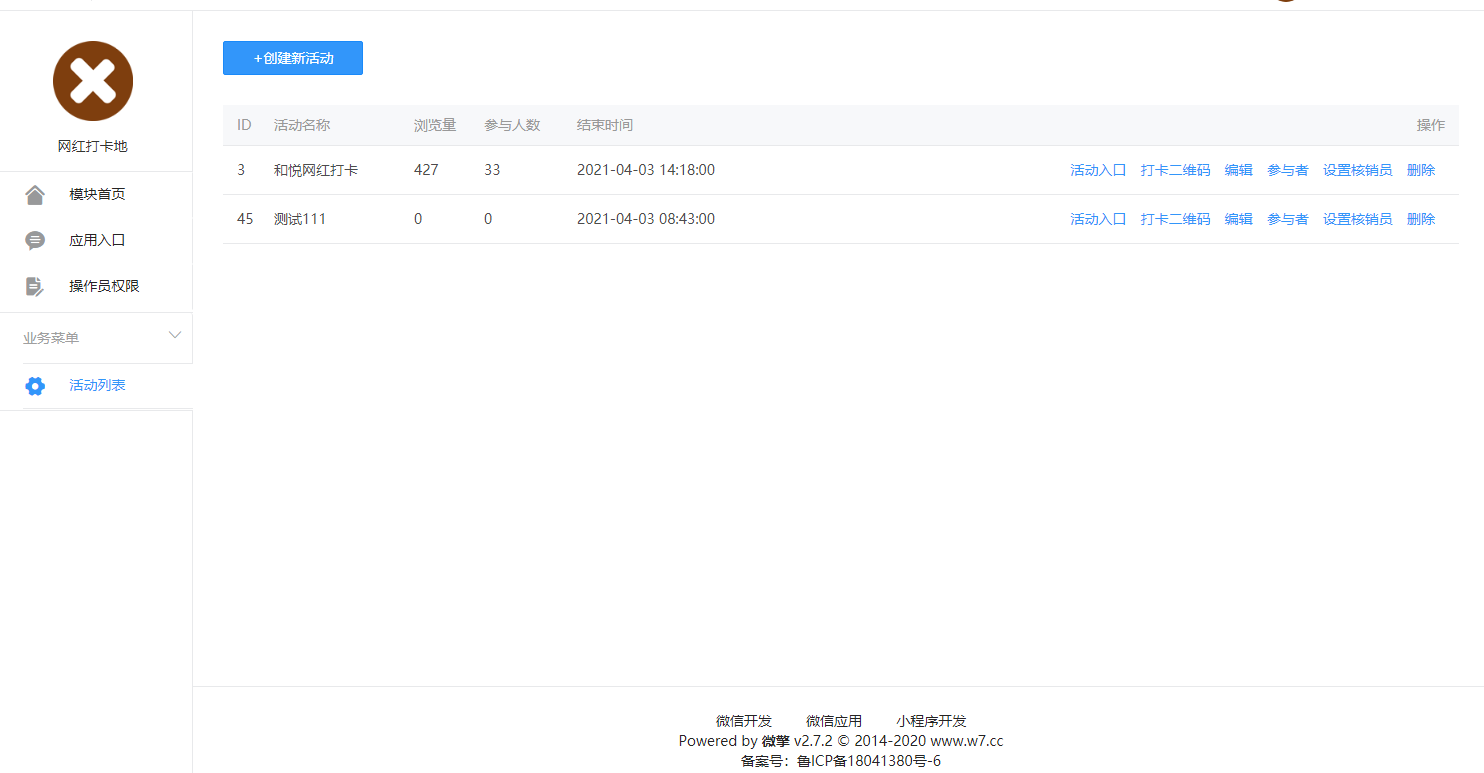The height and width of the screenshot is (773, 1484).
Task: Click the 微擎 link in footer
Action: click(775, 741)
